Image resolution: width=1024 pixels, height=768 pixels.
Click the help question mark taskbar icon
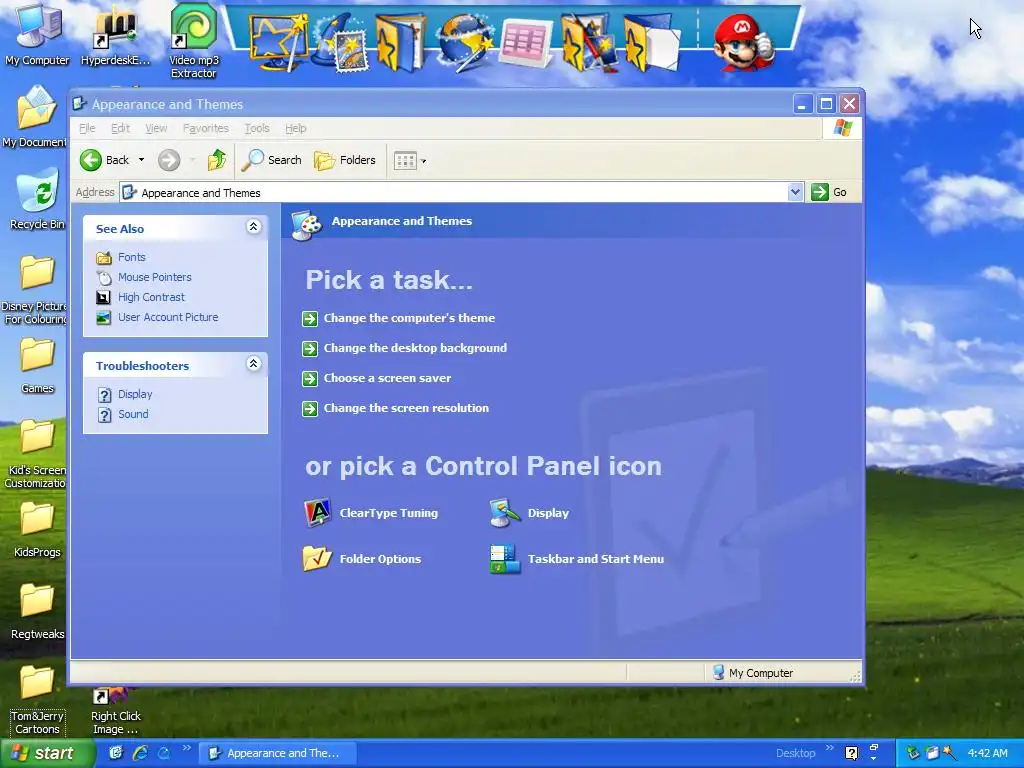(x=852, y=753)
